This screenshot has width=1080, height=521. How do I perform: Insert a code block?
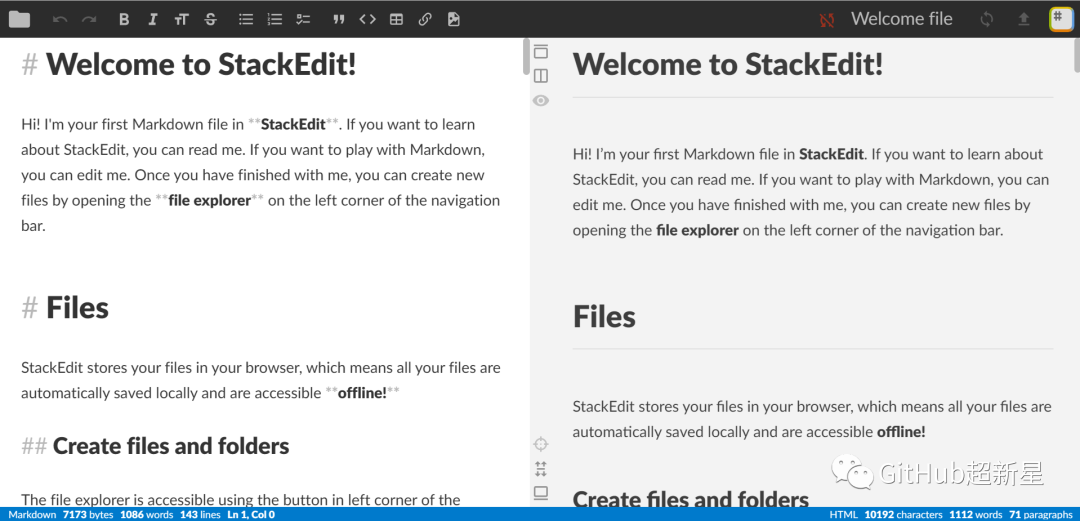(367, 19)
